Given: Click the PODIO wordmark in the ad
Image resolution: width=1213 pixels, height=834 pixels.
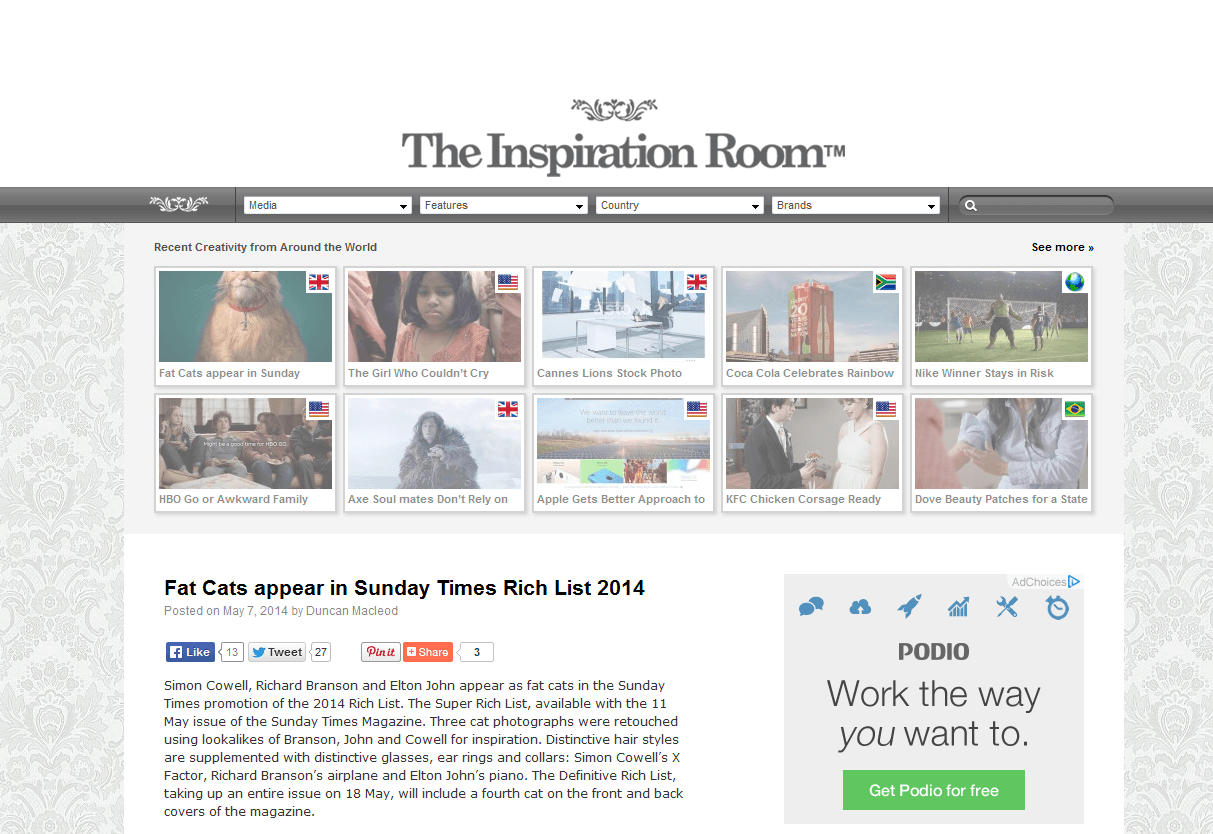Looking at the screenshot, I should pyautogui.click(x=934, y=652).
